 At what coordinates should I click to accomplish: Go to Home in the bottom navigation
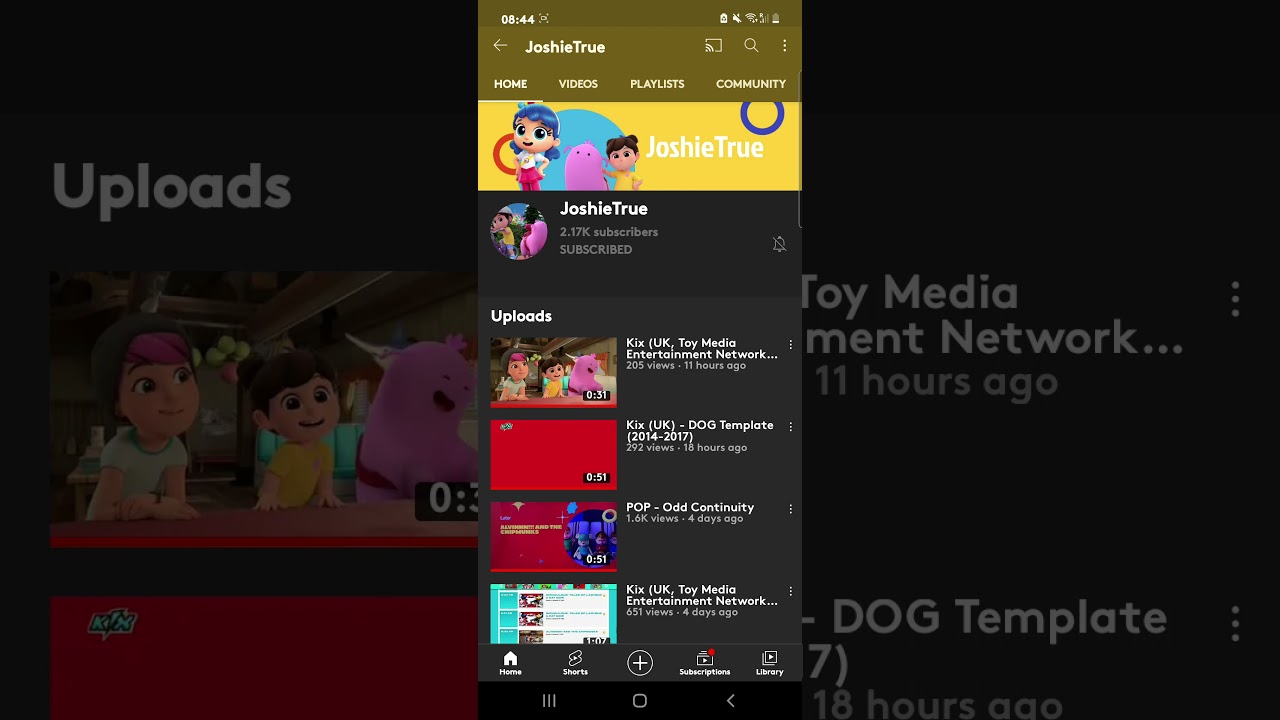pos(510,663)
